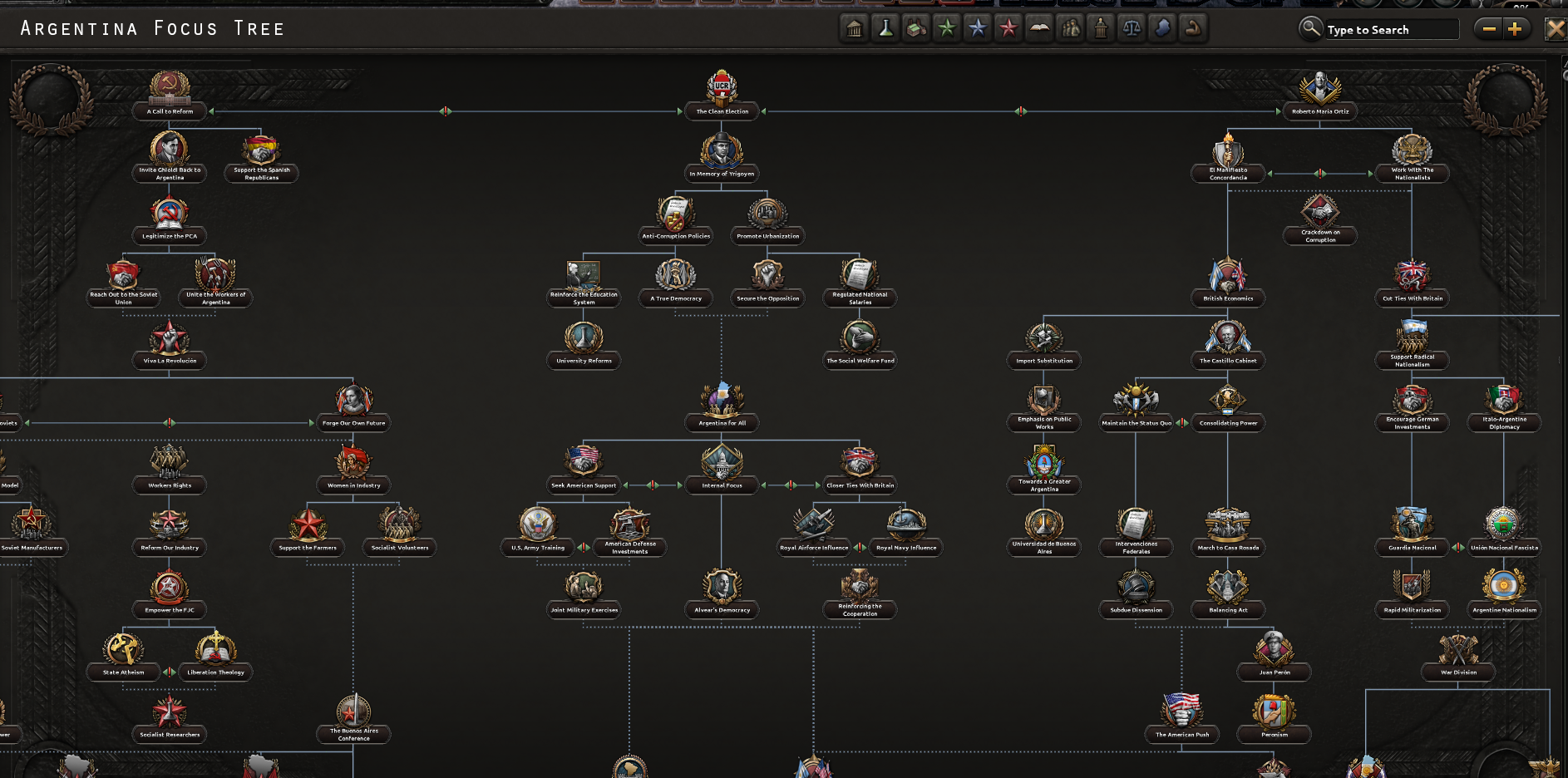
Task: Select Viva La Revolución focus
Action: 170,344
